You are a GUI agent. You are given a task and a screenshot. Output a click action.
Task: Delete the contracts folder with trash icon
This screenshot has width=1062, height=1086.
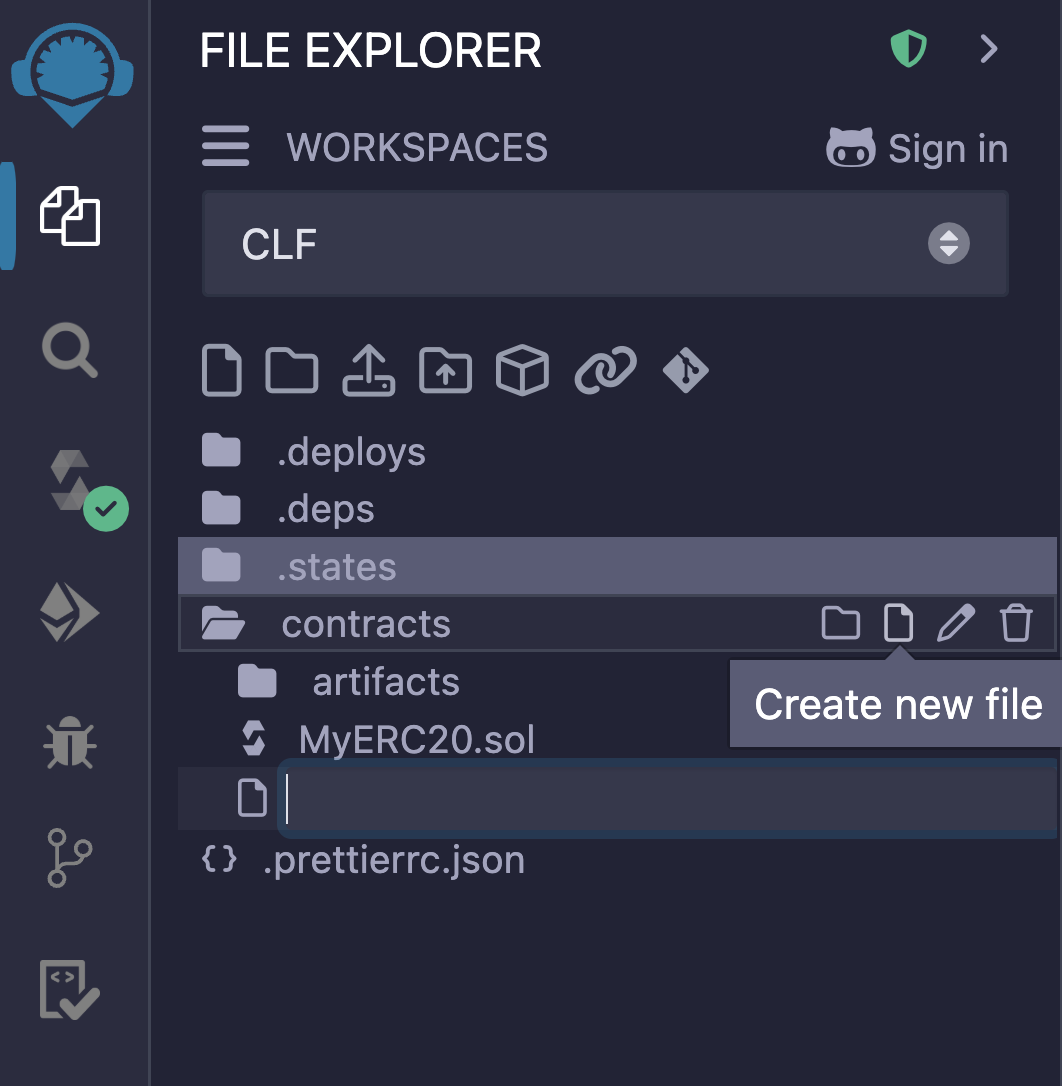[1016, 624]
